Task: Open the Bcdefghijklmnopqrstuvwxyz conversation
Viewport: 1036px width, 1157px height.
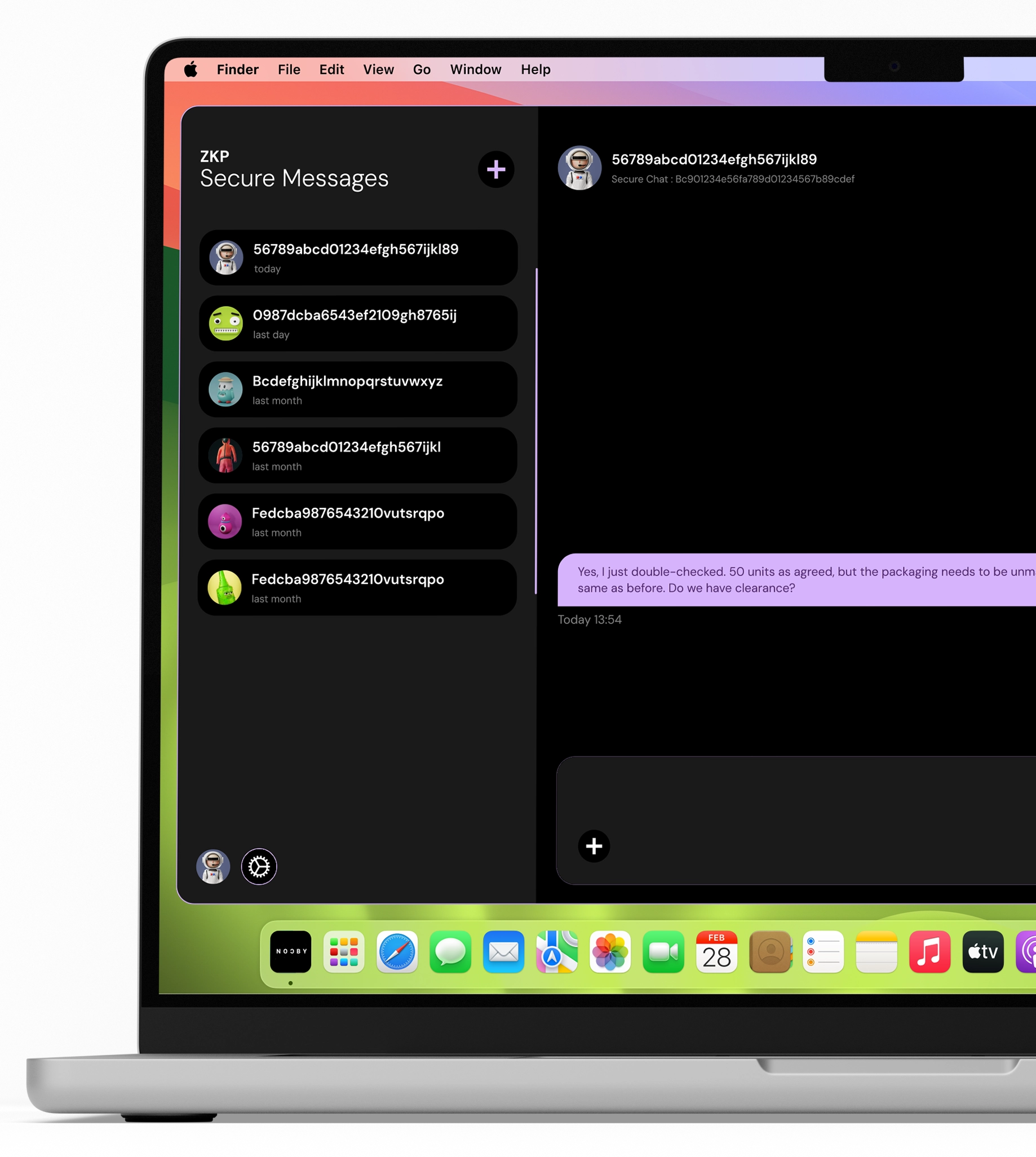Action: pyautogui.click(x=358, y=389)
